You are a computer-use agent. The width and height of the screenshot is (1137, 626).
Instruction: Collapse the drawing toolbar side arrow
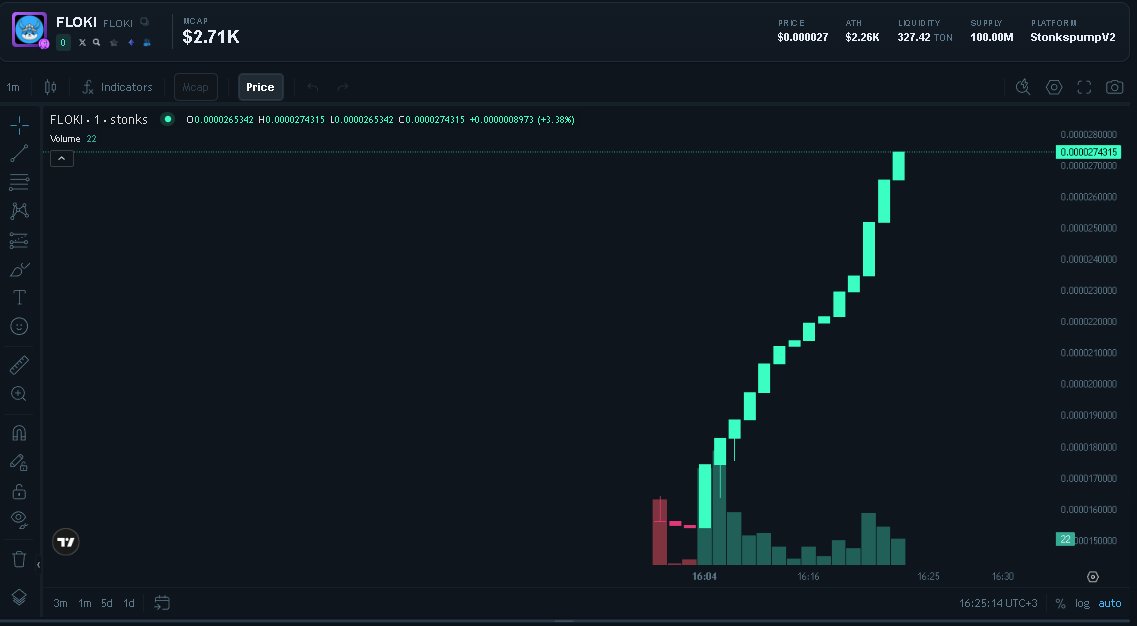point(38,564)
